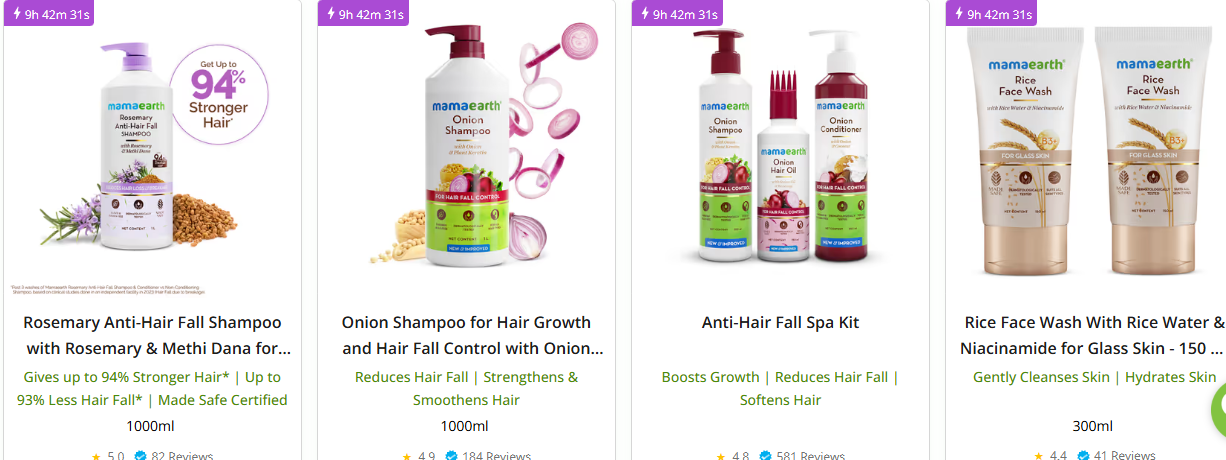Click the verified checkmark beside 581 Reviews
1226x460 pixels.
coord(766,456)
